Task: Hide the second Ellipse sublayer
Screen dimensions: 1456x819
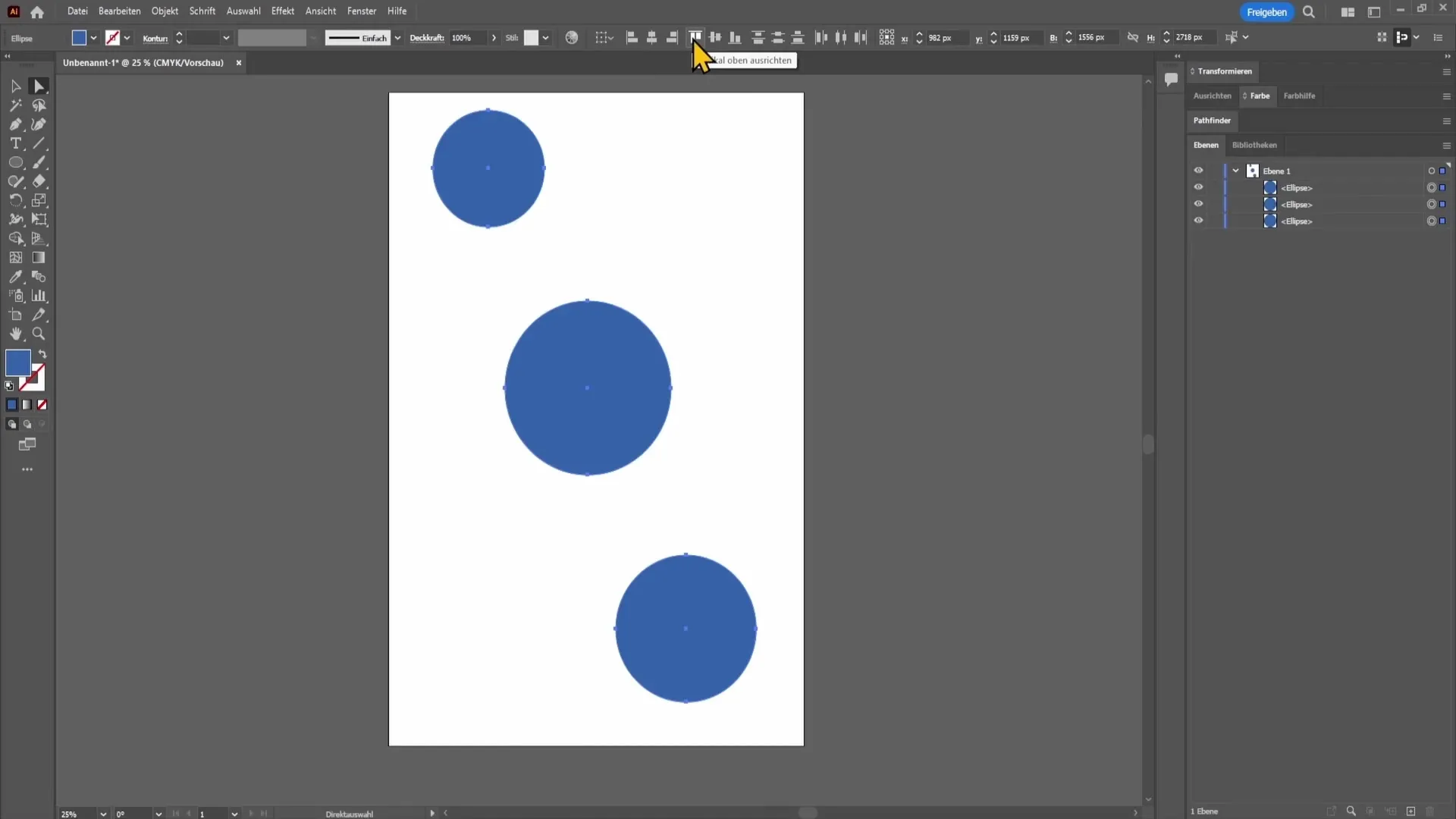Action: (1198, 204)
